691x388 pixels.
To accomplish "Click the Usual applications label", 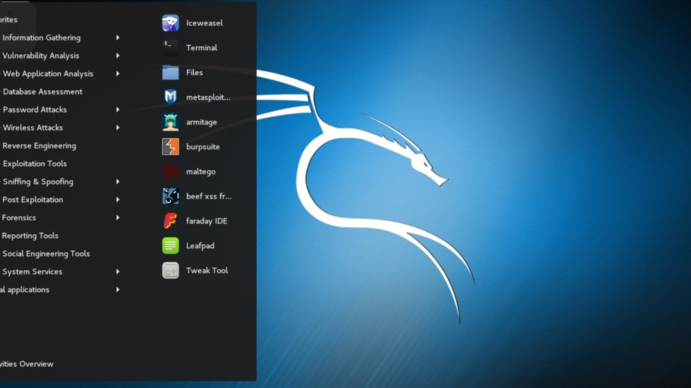I will click(x=25, y=290).
